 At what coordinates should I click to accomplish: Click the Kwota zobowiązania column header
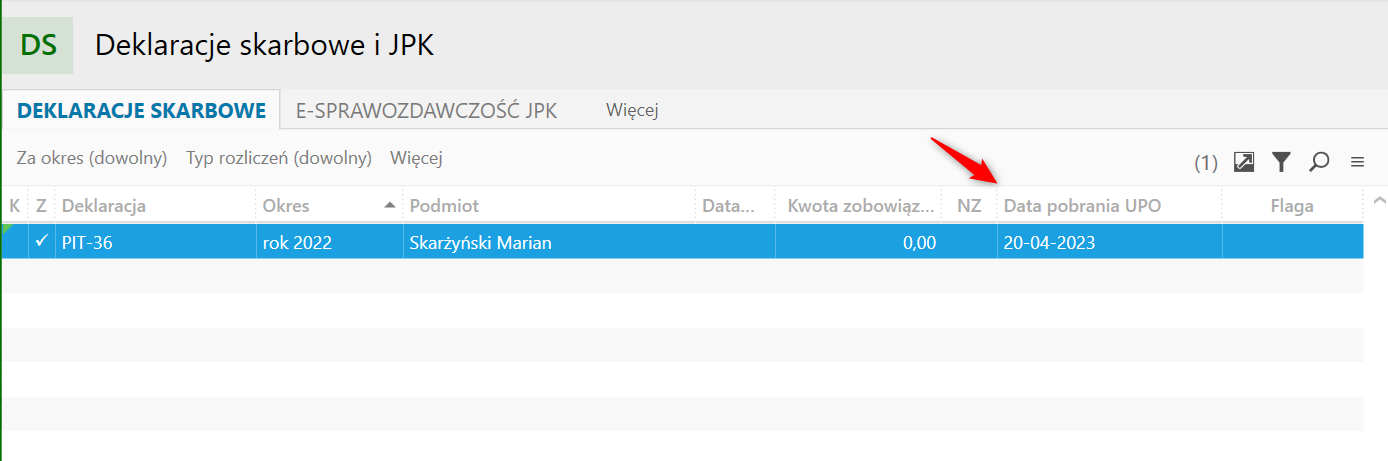pyautogui.click(x=859, y=206)
